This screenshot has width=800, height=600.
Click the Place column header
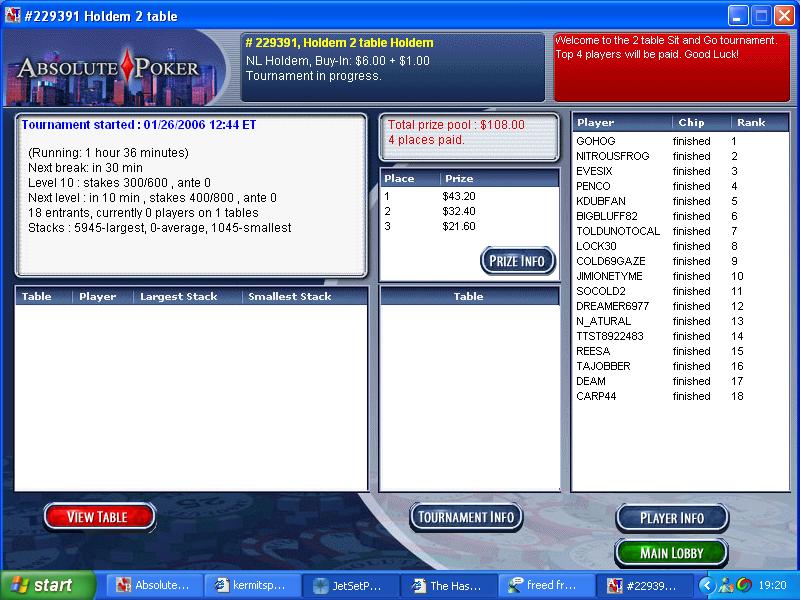[410, 179]
